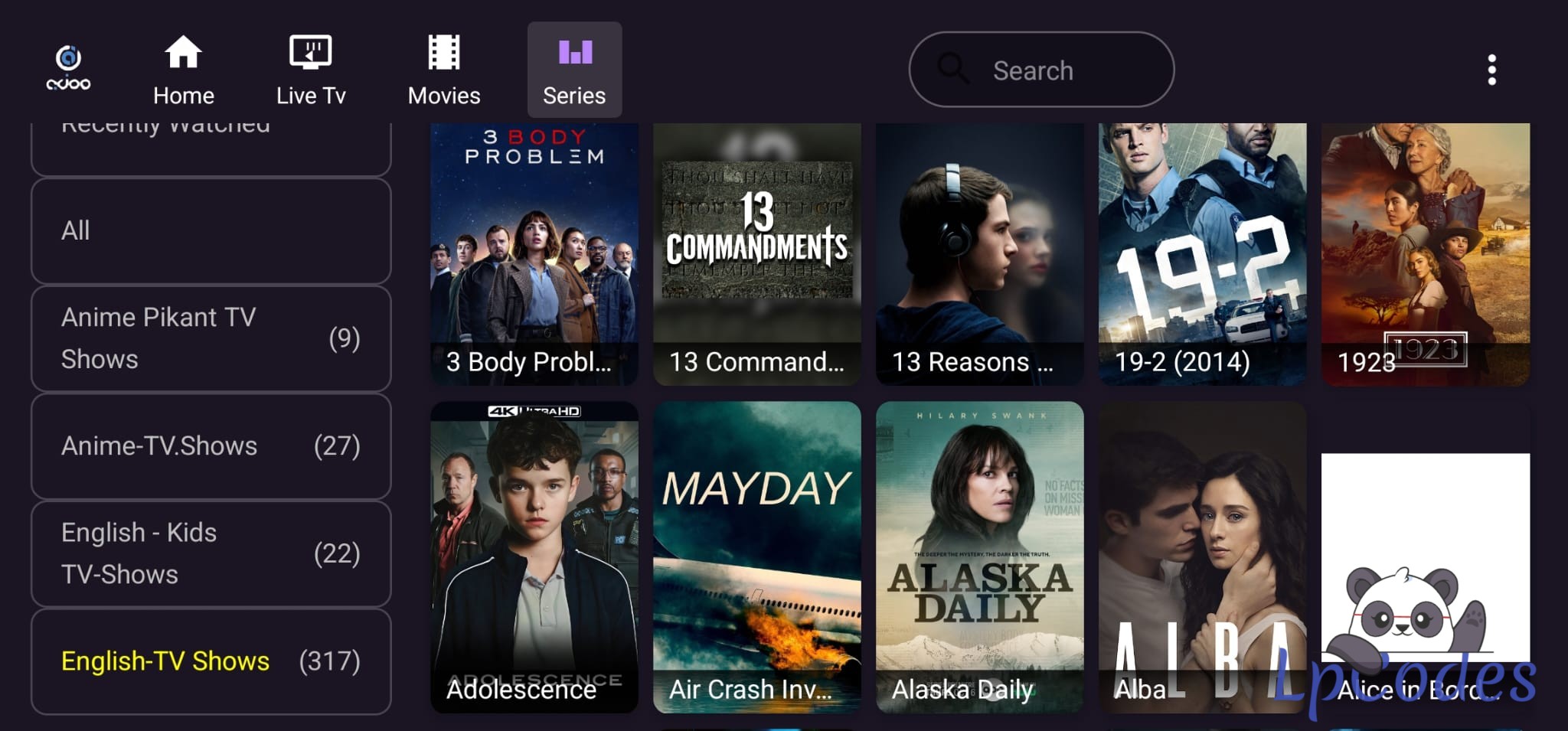Click the app logo icon
Screen dimensions: 1568x731
68,68
